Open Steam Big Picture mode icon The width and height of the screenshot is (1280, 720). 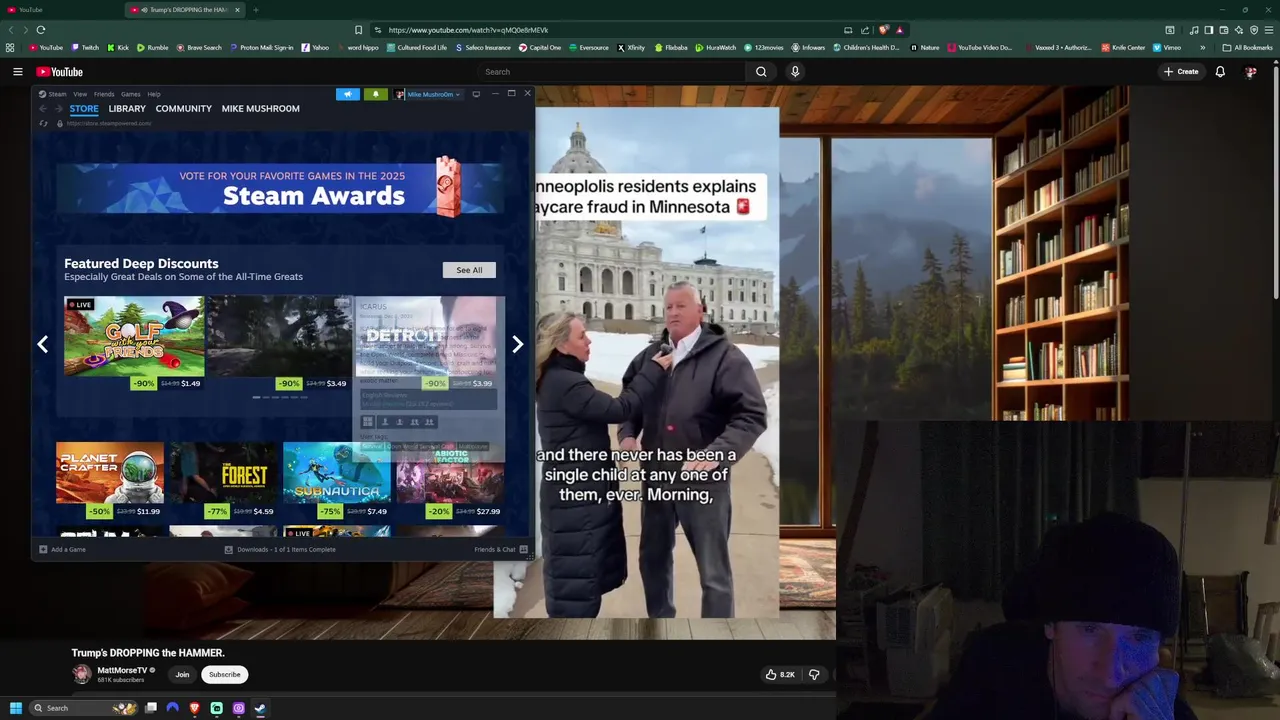pos(476,94)
